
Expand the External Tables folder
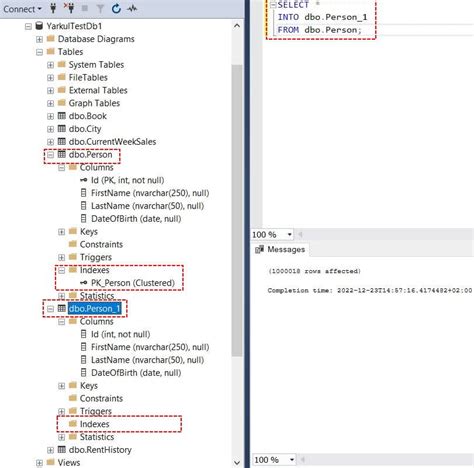[x=50, y=91]
